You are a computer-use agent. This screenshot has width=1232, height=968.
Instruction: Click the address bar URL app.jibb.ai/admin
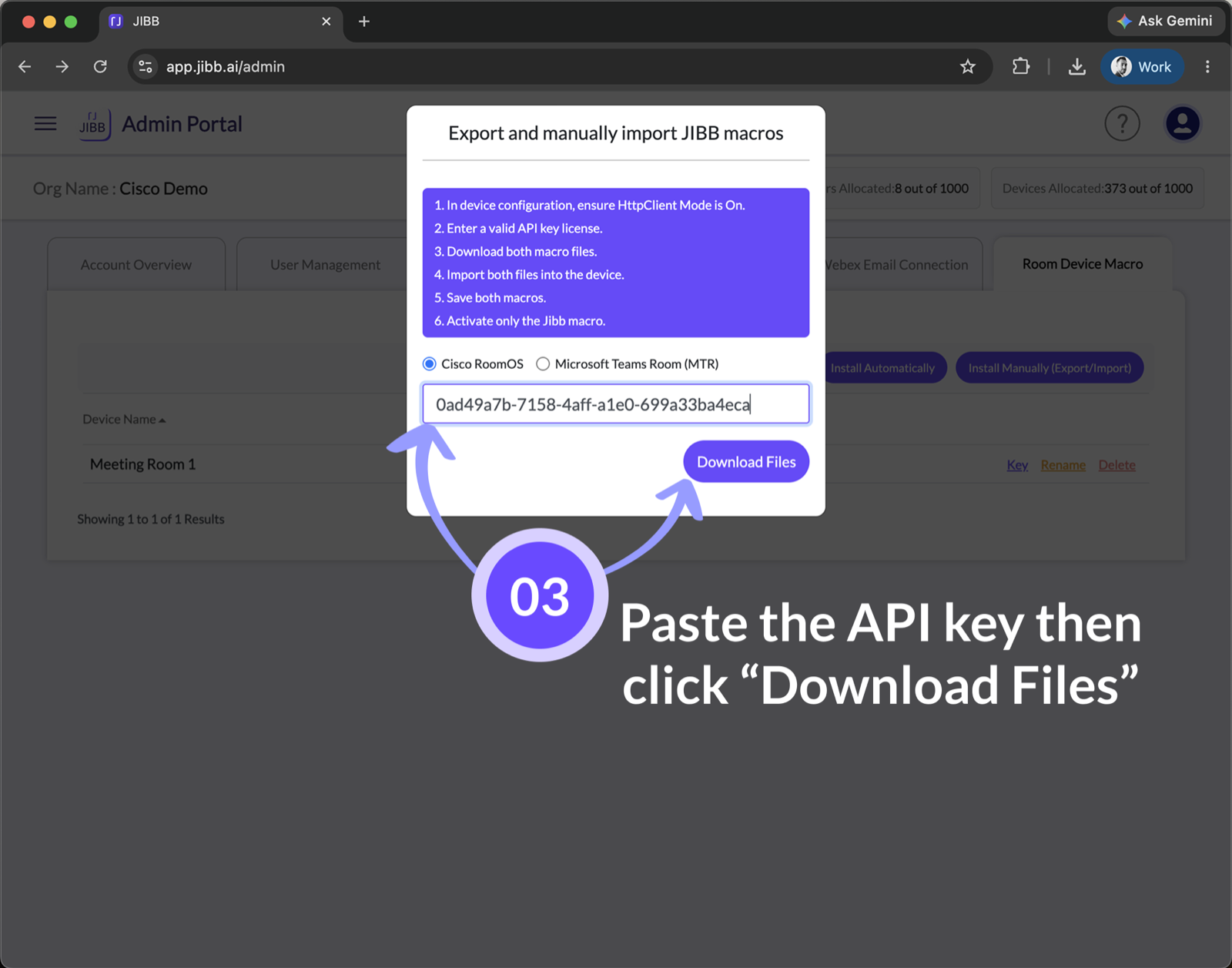pos(226,67)
